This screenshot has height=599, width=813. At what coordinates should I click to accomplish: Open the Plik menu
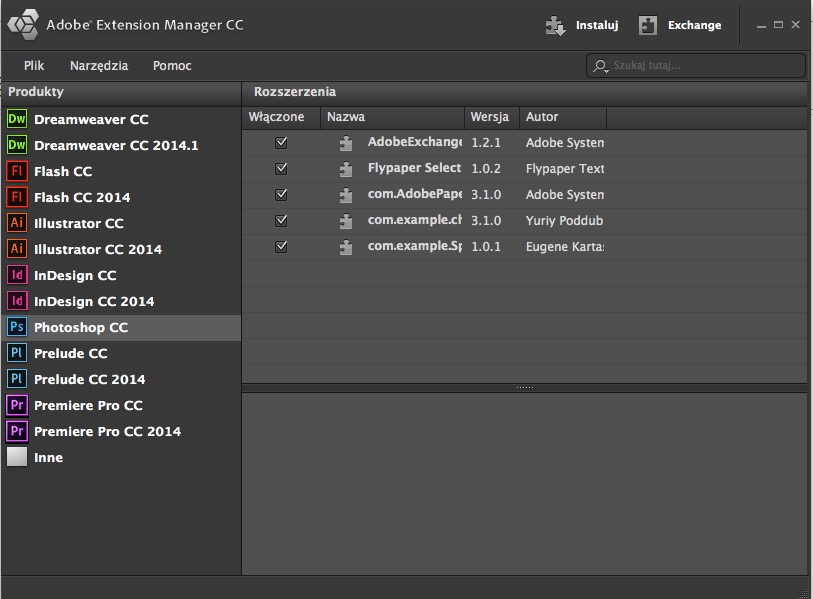(x=34, y=66)
